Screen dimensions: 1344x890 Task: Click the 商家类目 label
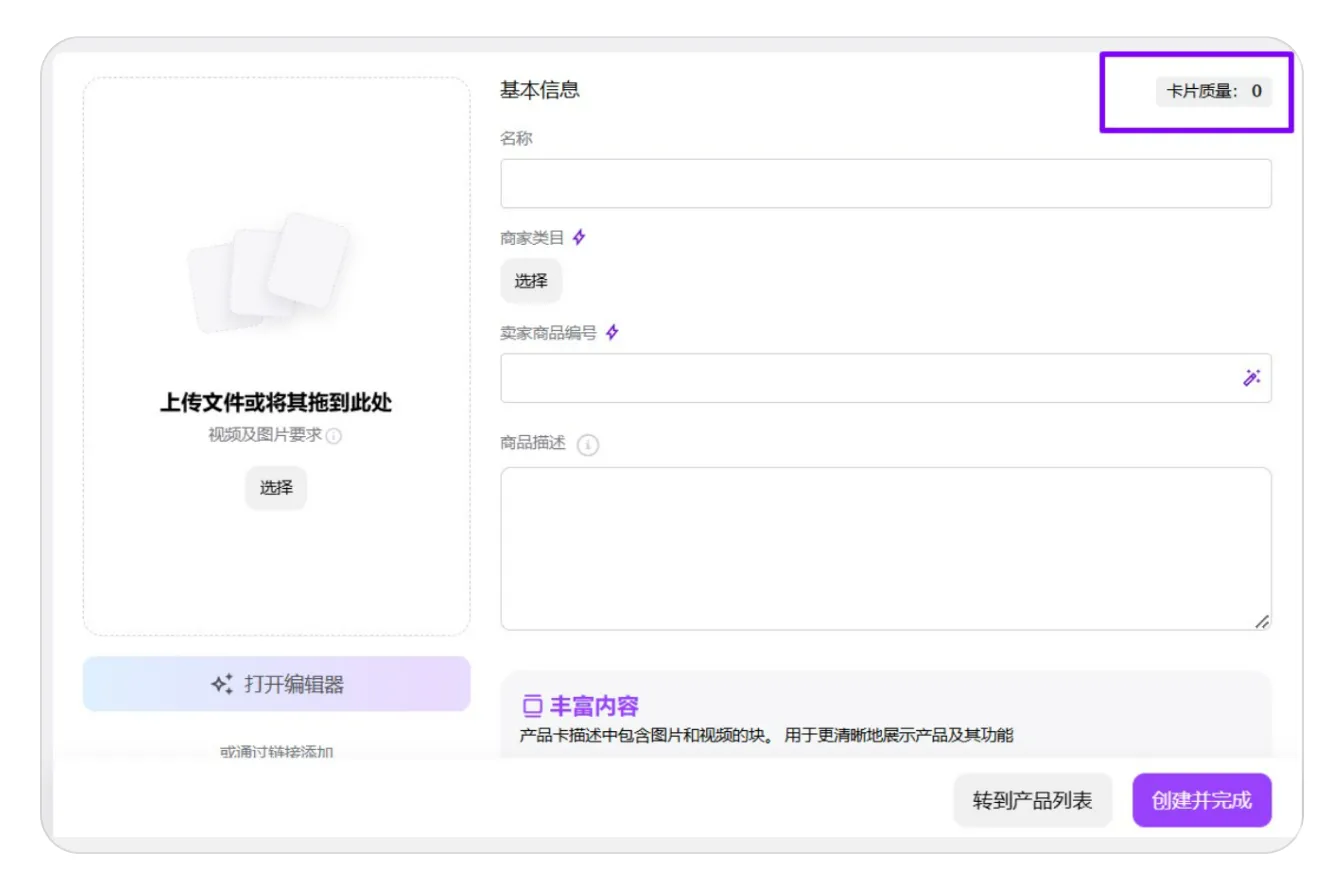point(532,238)
